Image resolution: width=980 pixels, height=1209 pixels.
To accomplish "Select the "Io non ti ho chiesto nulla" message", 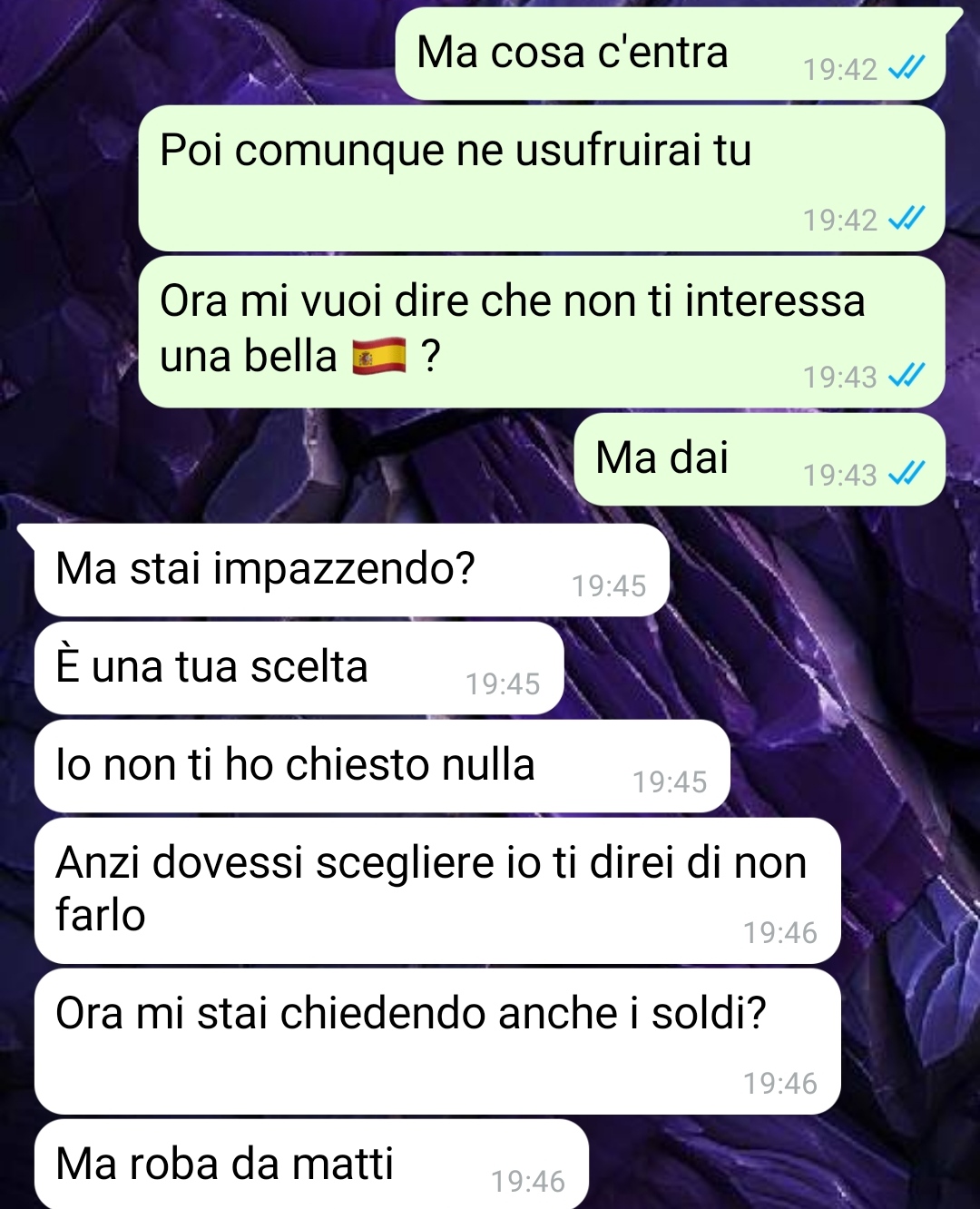I will 382,766.
